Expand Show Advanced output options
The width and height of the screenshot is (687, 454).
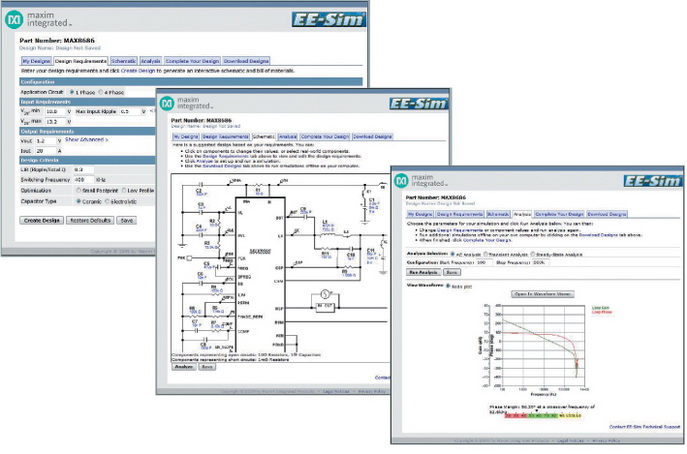coord(86,139)
